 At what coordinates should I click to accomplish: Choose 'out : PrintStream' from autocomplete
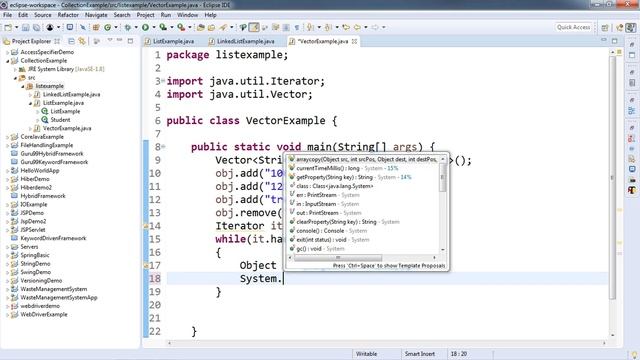click(329, 213)
